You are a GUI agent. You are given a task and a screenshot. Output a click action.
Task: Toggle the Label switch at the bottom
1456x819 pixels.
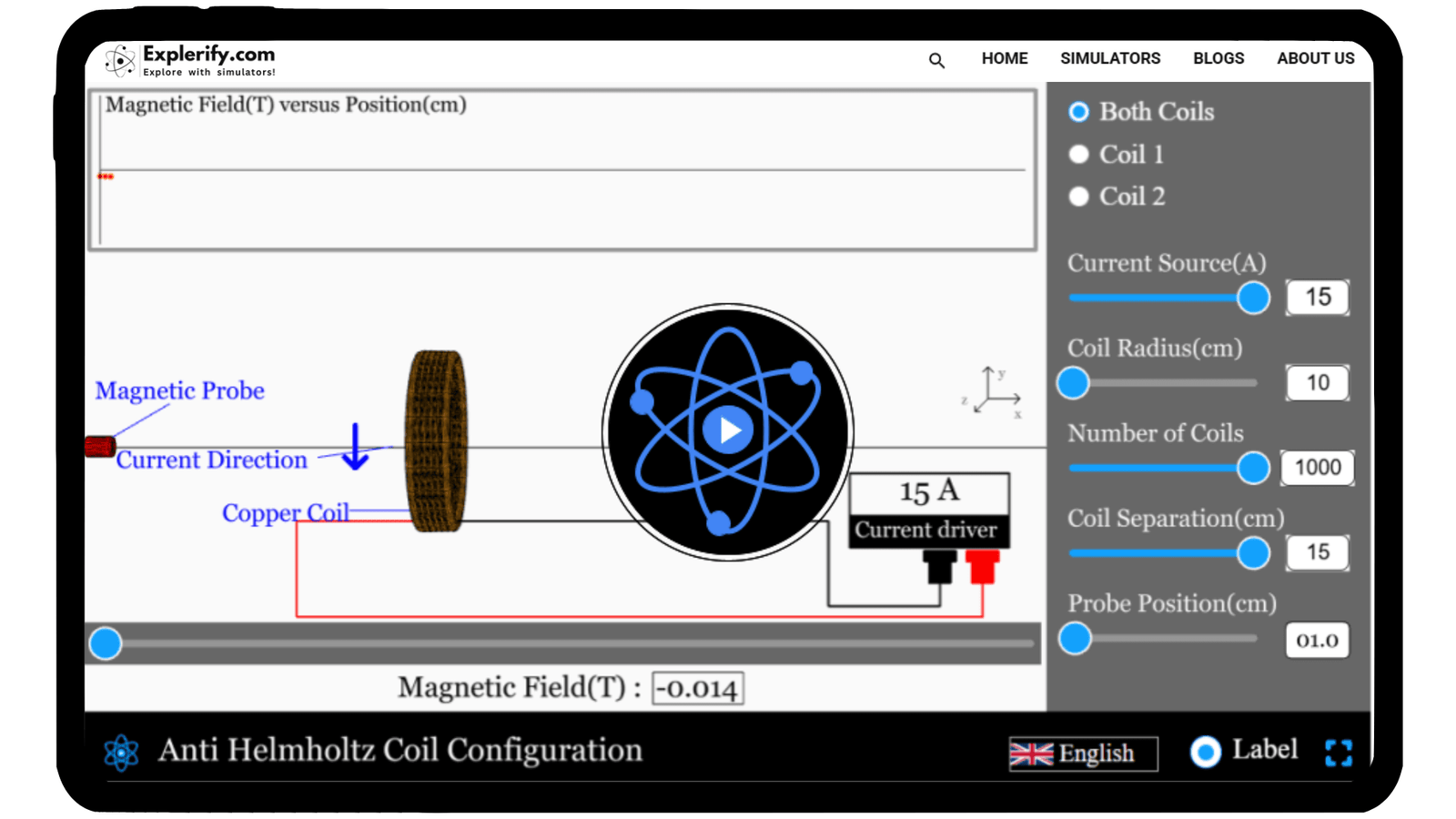pyautogui.click(x=1205, y=752)
